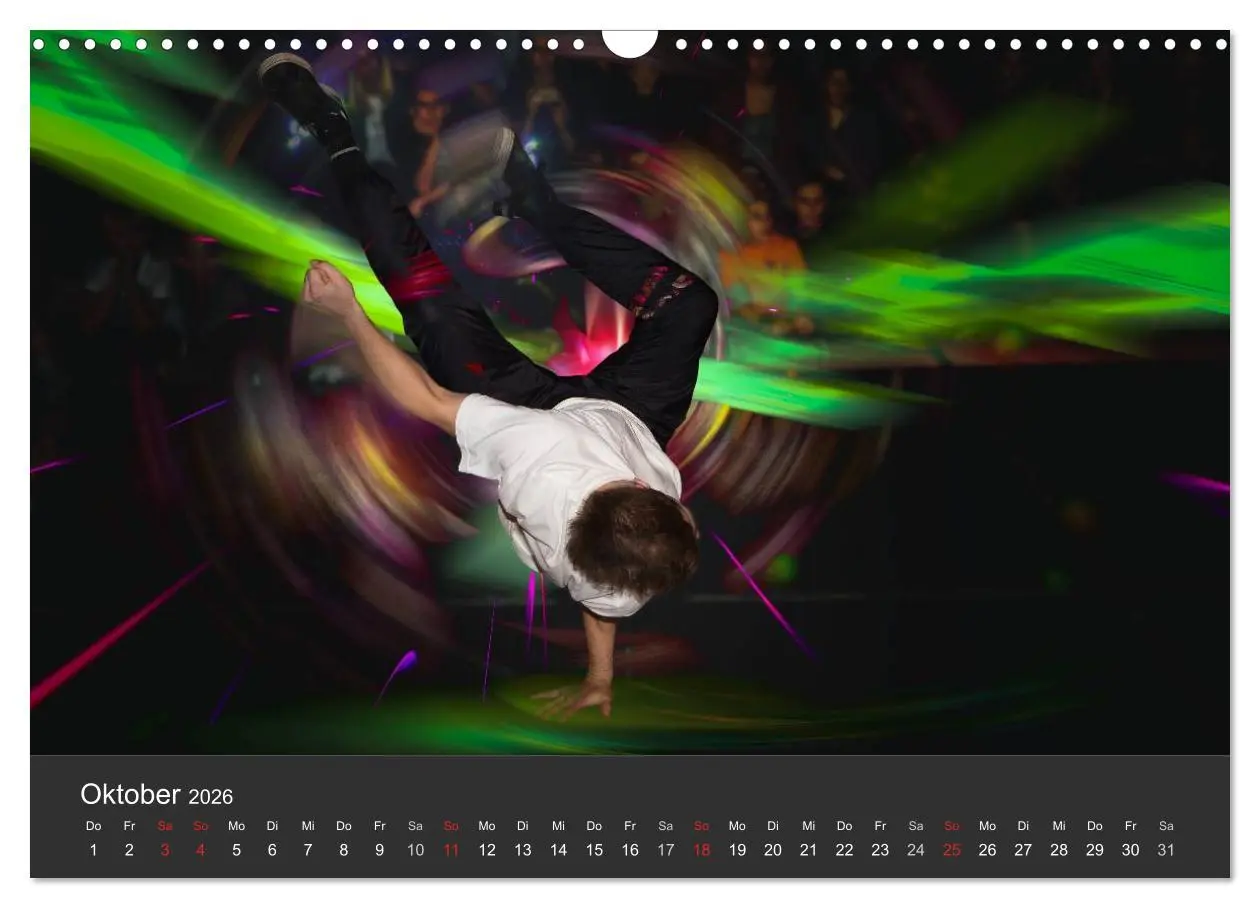Screen dimensions: 1260x908
Task: Select date 19 in the calendar strip
Action: [x=737, y=850]
